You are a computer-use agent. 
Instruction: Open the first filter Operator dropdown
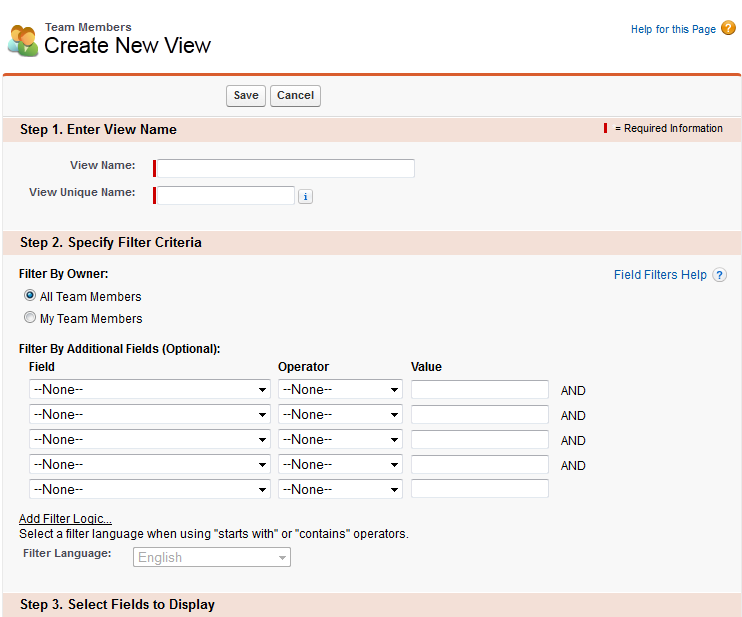click(x=340, y=389)
